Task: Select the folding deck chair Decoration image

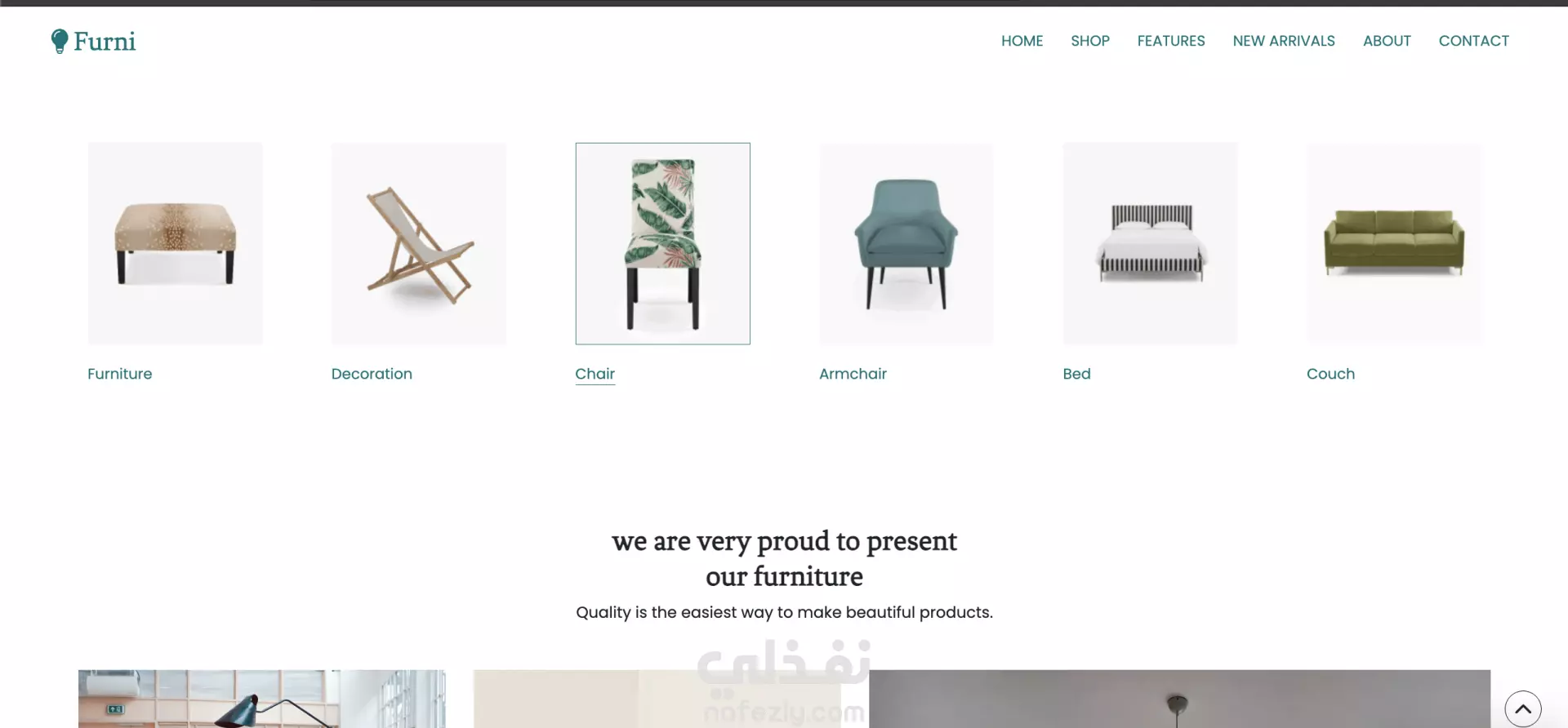Action: point(419,243)
